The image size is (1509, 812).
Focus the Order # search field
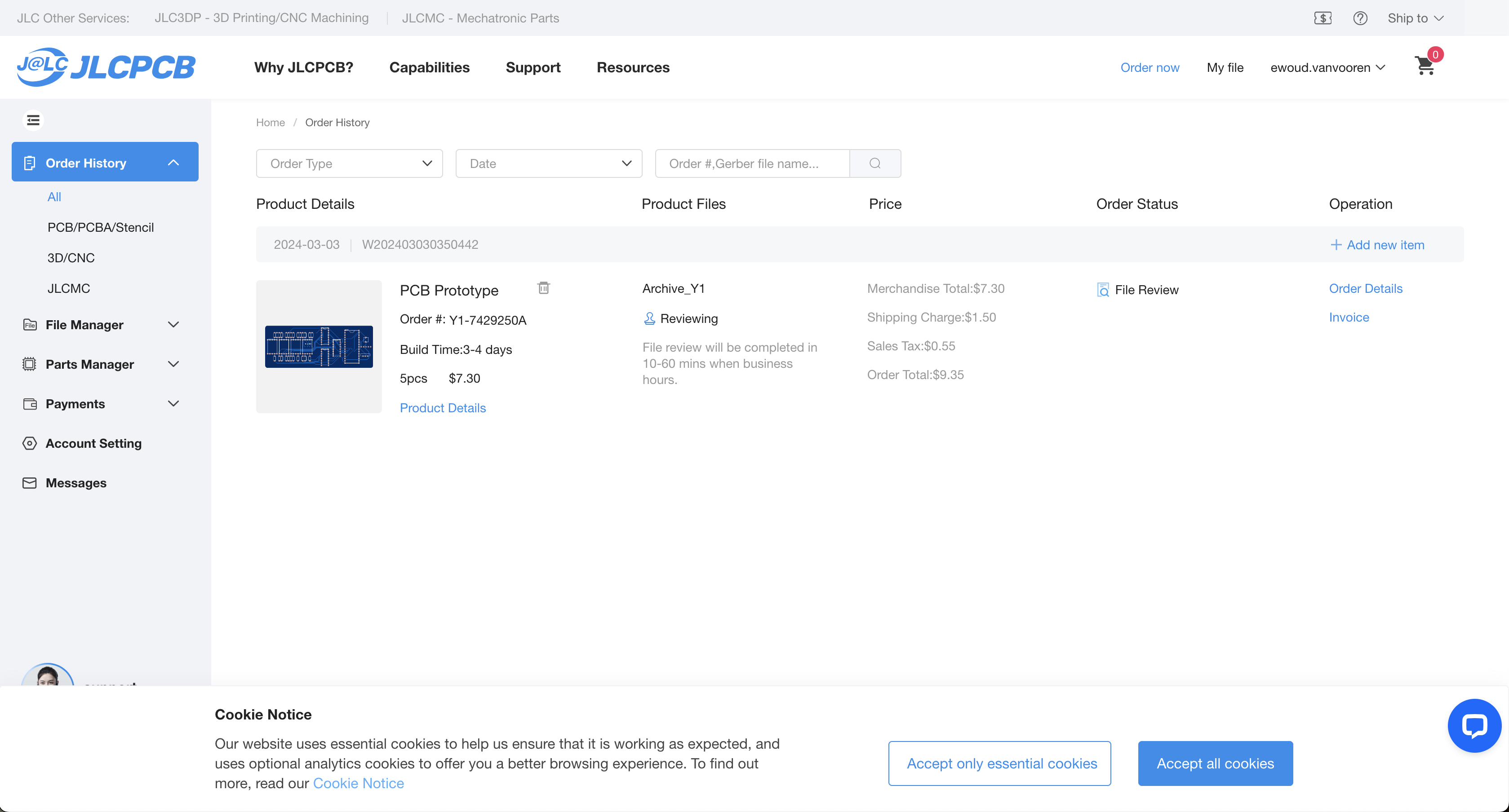click(751, 163)
